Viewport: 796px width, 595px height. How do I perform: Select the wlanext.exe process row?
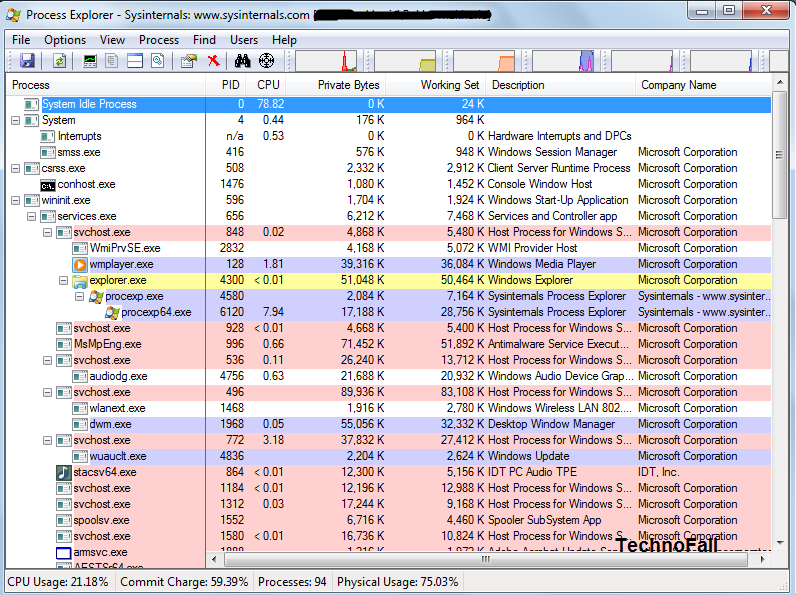[x=388, y=409]
